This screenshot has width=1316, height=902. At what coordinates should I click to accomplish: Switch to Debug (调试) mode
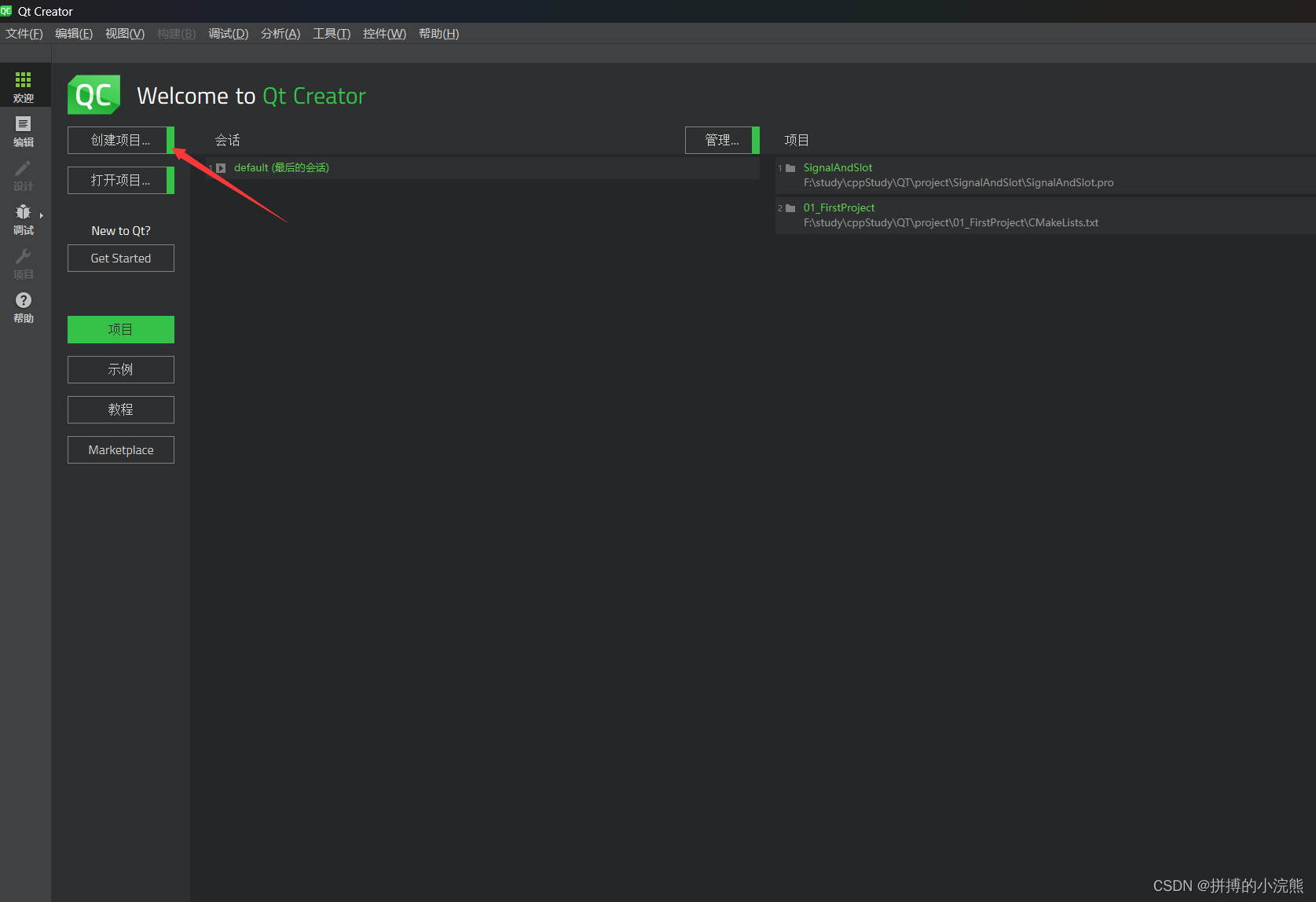[x=22, y=218]
